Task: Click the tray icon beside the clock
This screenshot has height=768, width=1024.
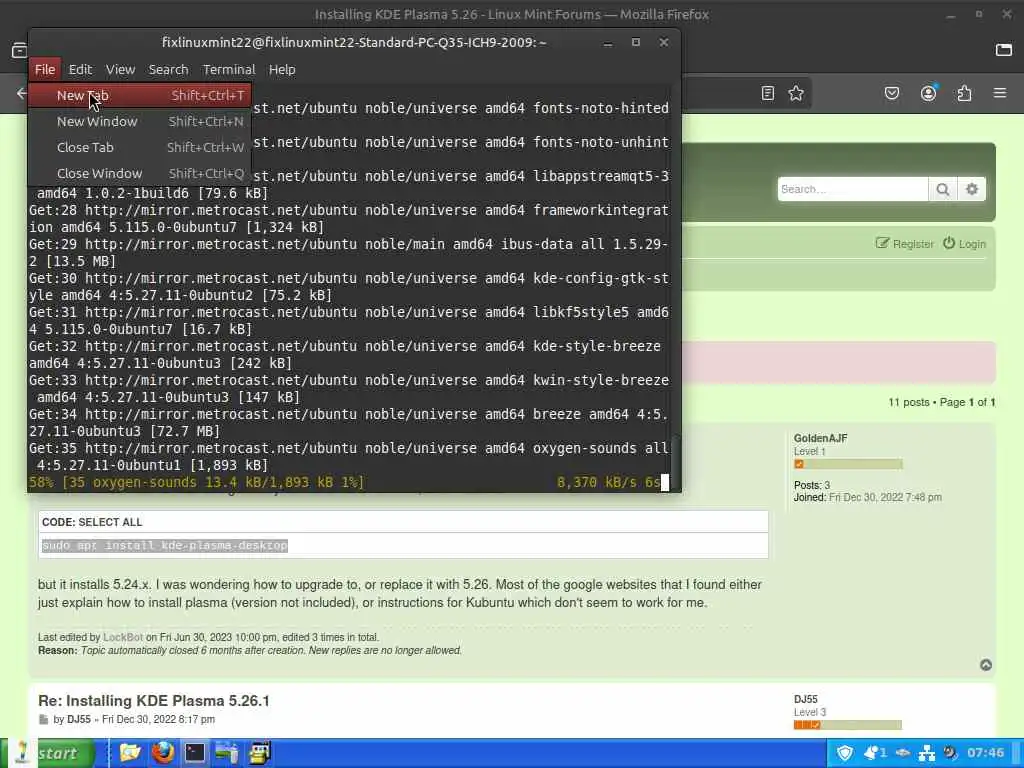Action: (950, 753)
